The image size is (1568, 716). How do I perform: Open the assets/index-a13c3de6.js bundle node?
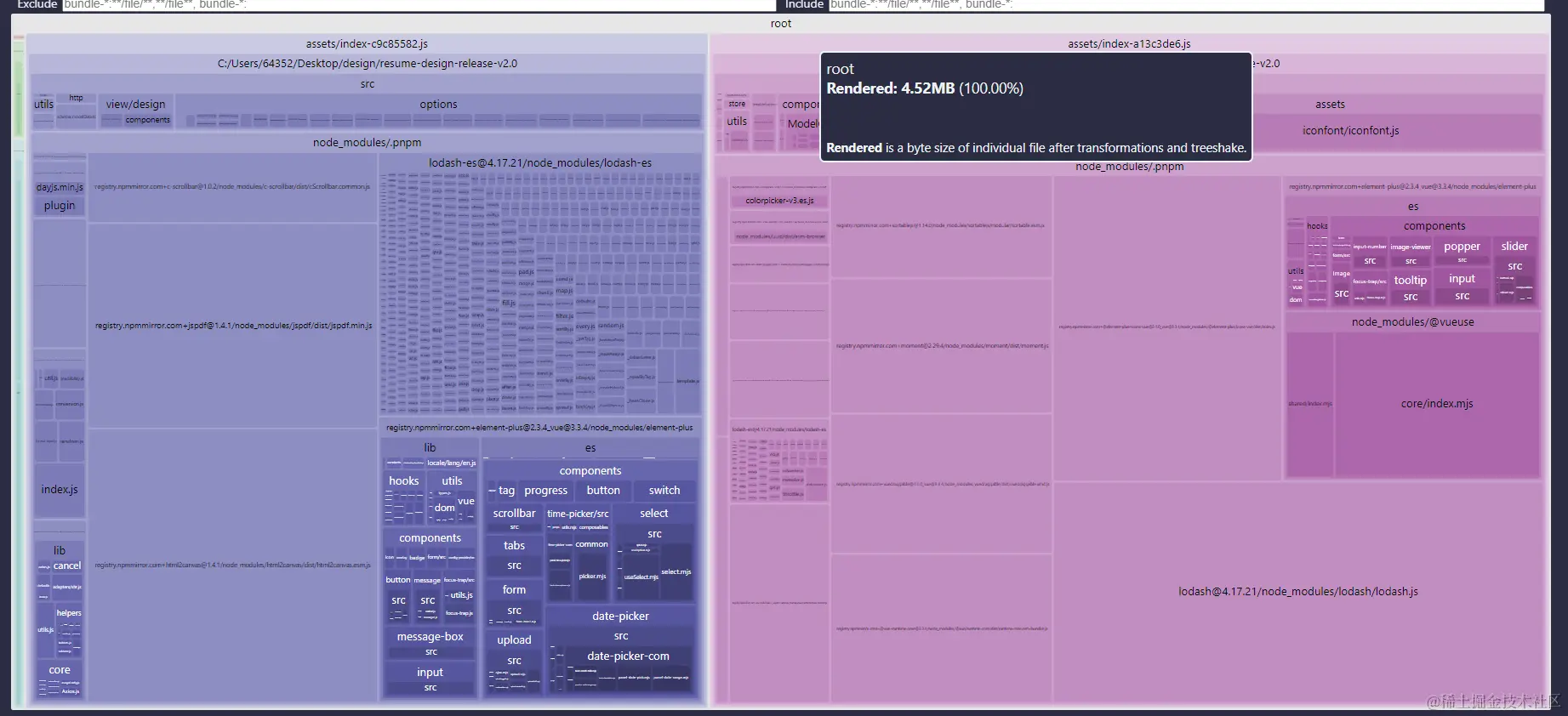1129,44
